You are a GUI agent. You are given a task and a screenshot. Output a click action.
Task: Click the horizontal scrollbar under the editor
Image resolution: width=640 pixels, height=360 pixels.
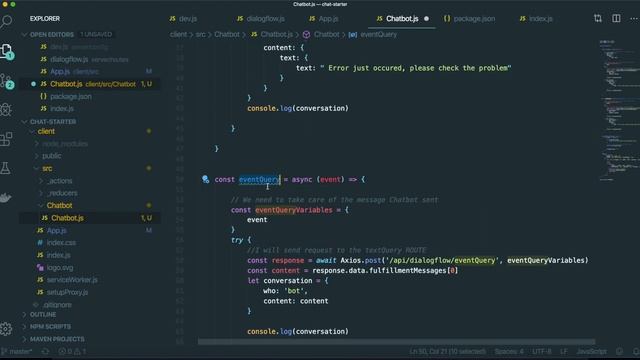pyautogui.click(x=396, y=342)
